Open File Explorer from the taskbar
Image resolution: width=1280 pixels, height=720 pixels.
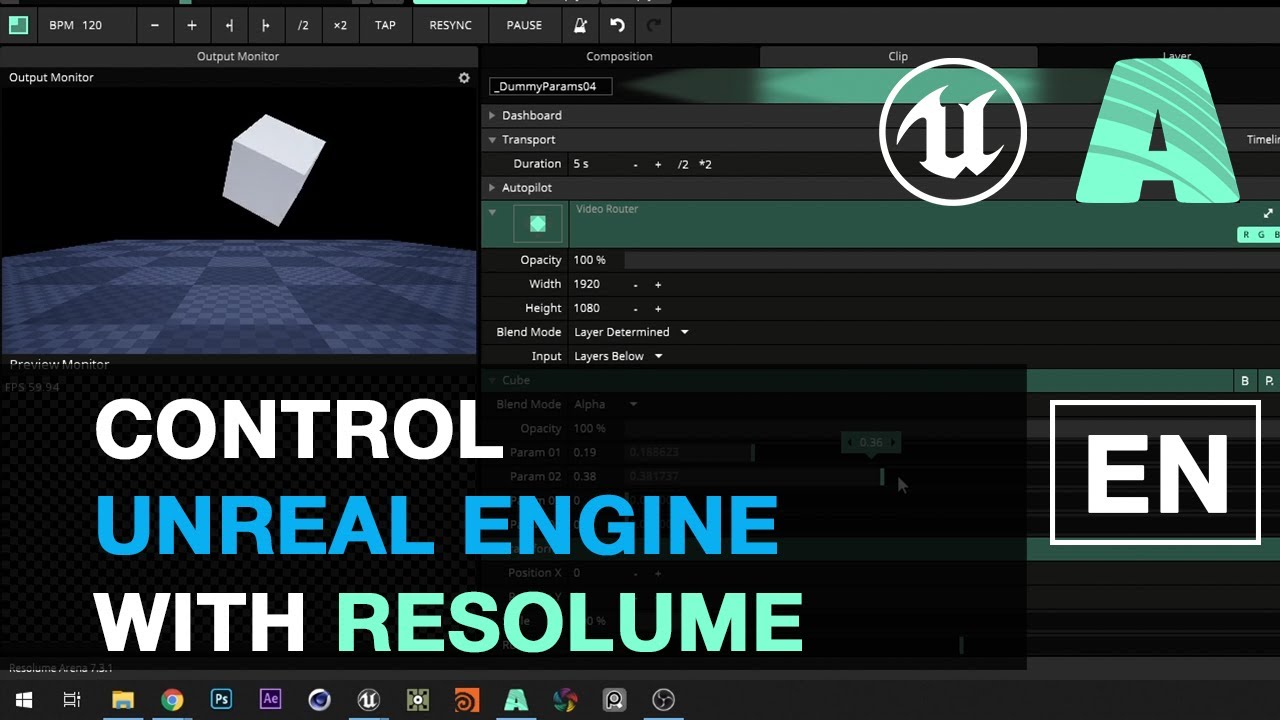122,700
